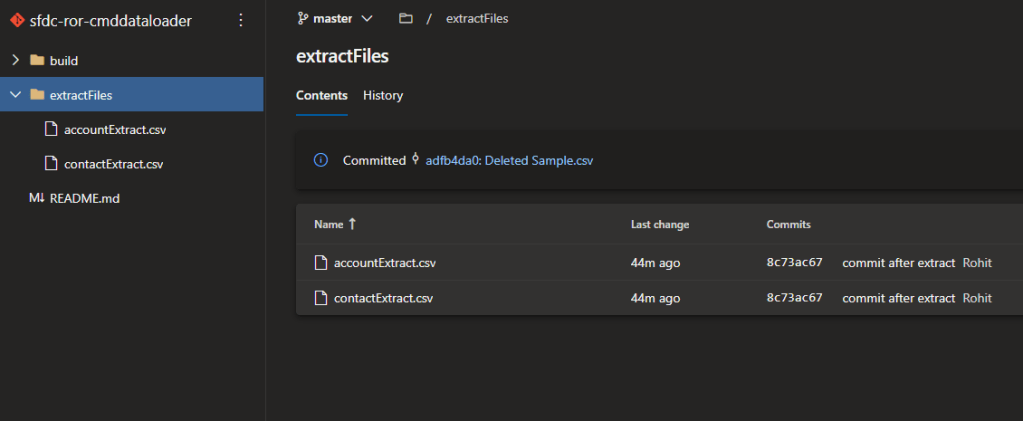Click commit message in accountExtract.csv row
Screen dimensions: 1023x421
[898, 263]
